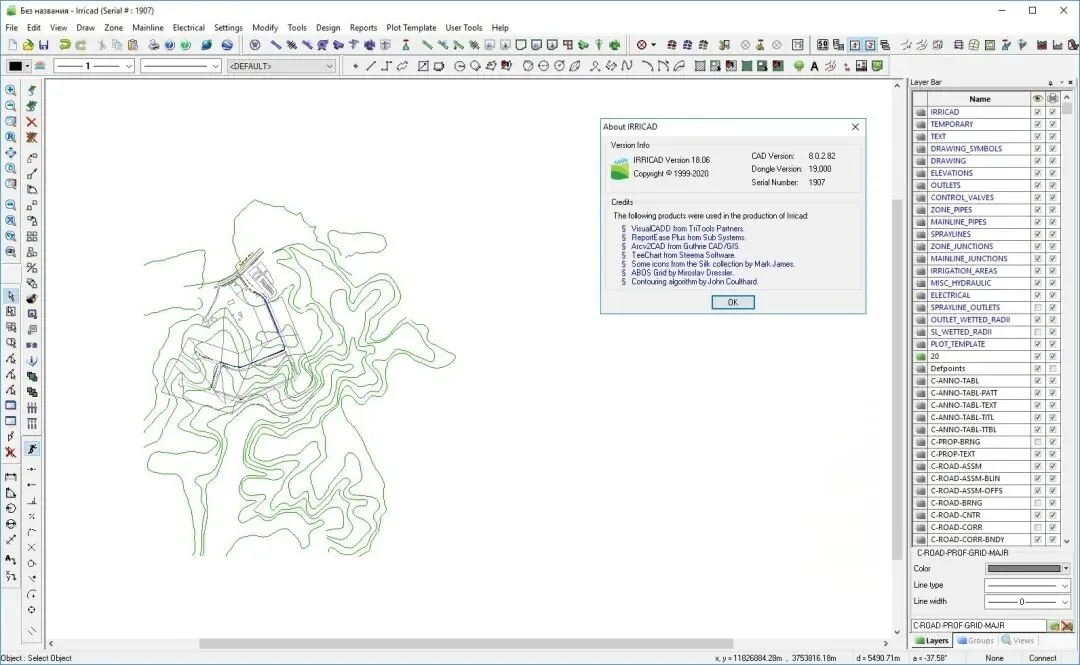Click the blue globe icon in top toolbar
This screenshot has height=665, width=1080.
227,45
